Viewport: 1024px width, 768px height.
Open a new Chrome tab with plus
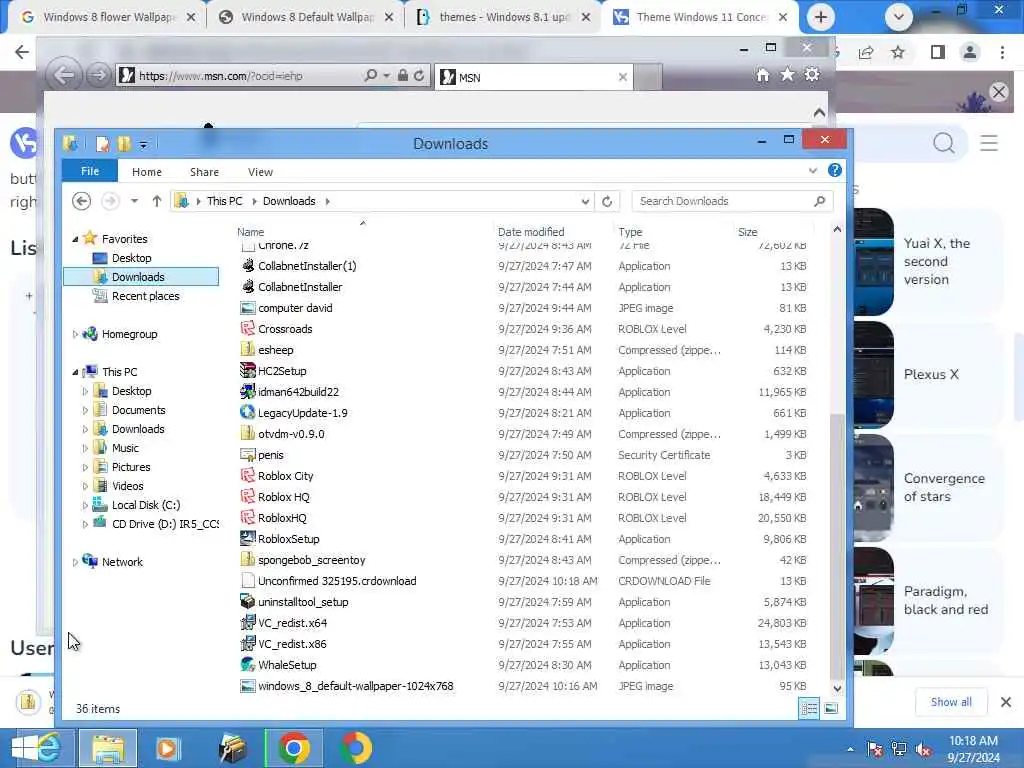coord(821,17)
